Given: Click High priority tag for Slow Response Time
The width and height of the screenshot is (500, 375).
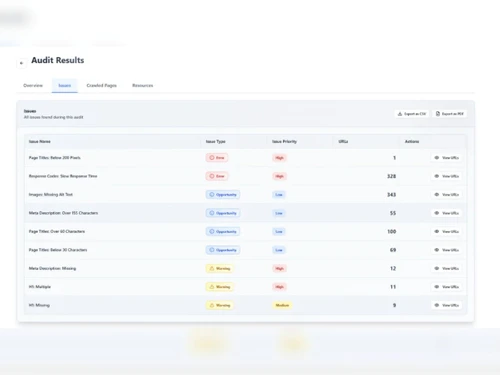Looking at the screenshot, I should 279,176.
